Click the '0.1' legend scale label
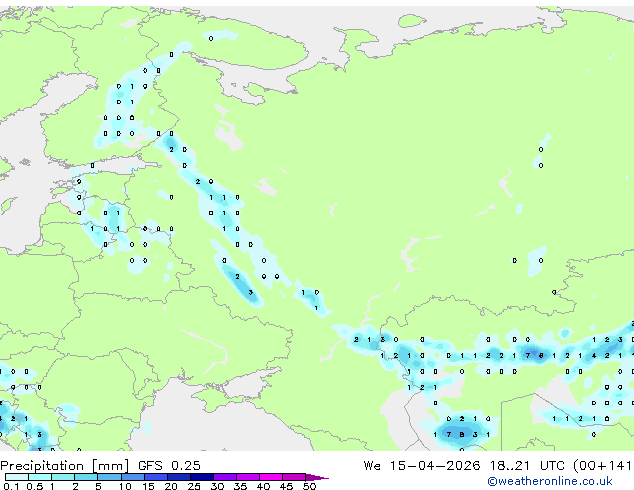 pos(11,486)
